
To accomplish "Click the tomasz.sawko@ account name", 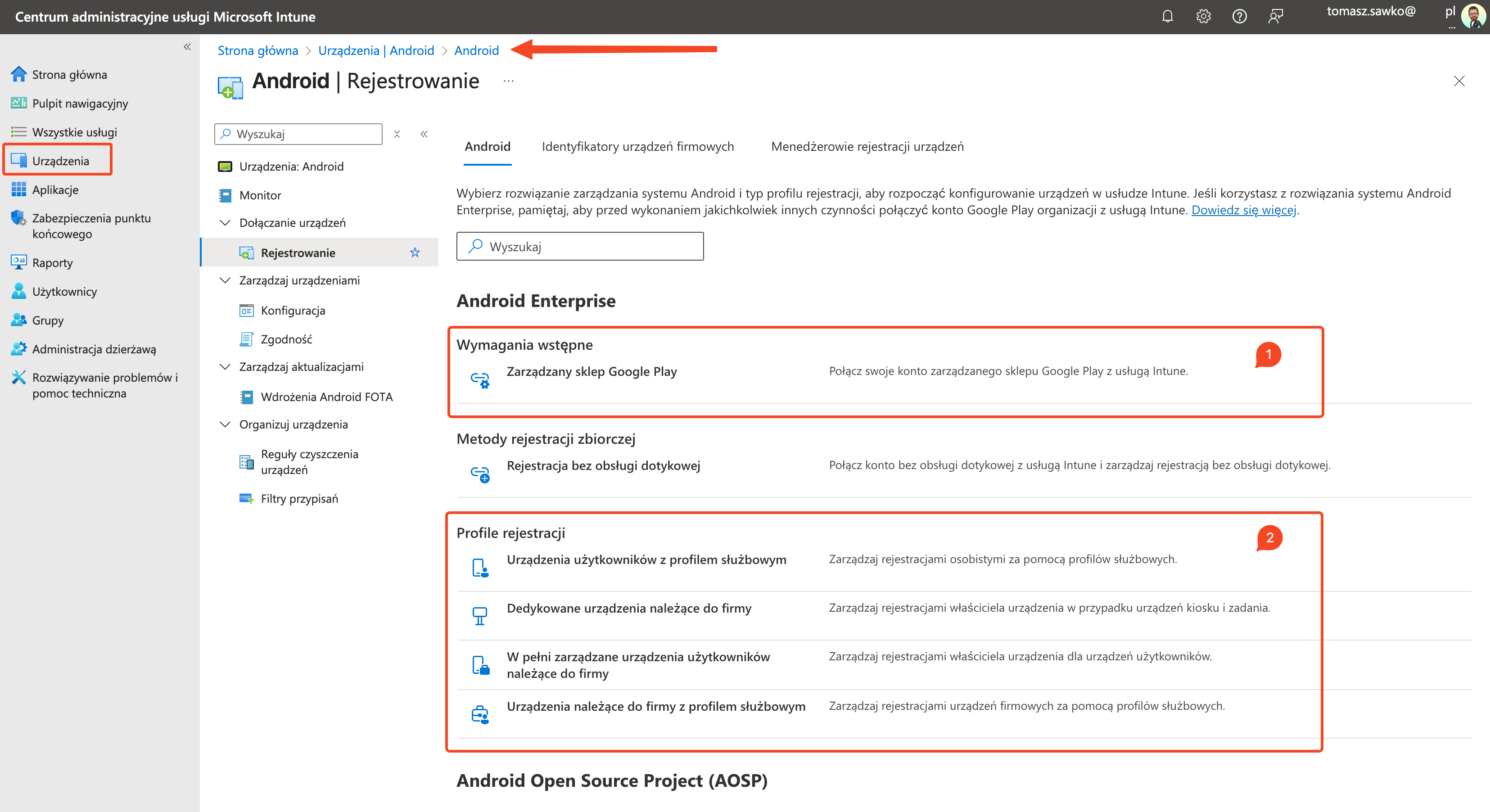I will pyautogui.click(x=1371, y=11).
